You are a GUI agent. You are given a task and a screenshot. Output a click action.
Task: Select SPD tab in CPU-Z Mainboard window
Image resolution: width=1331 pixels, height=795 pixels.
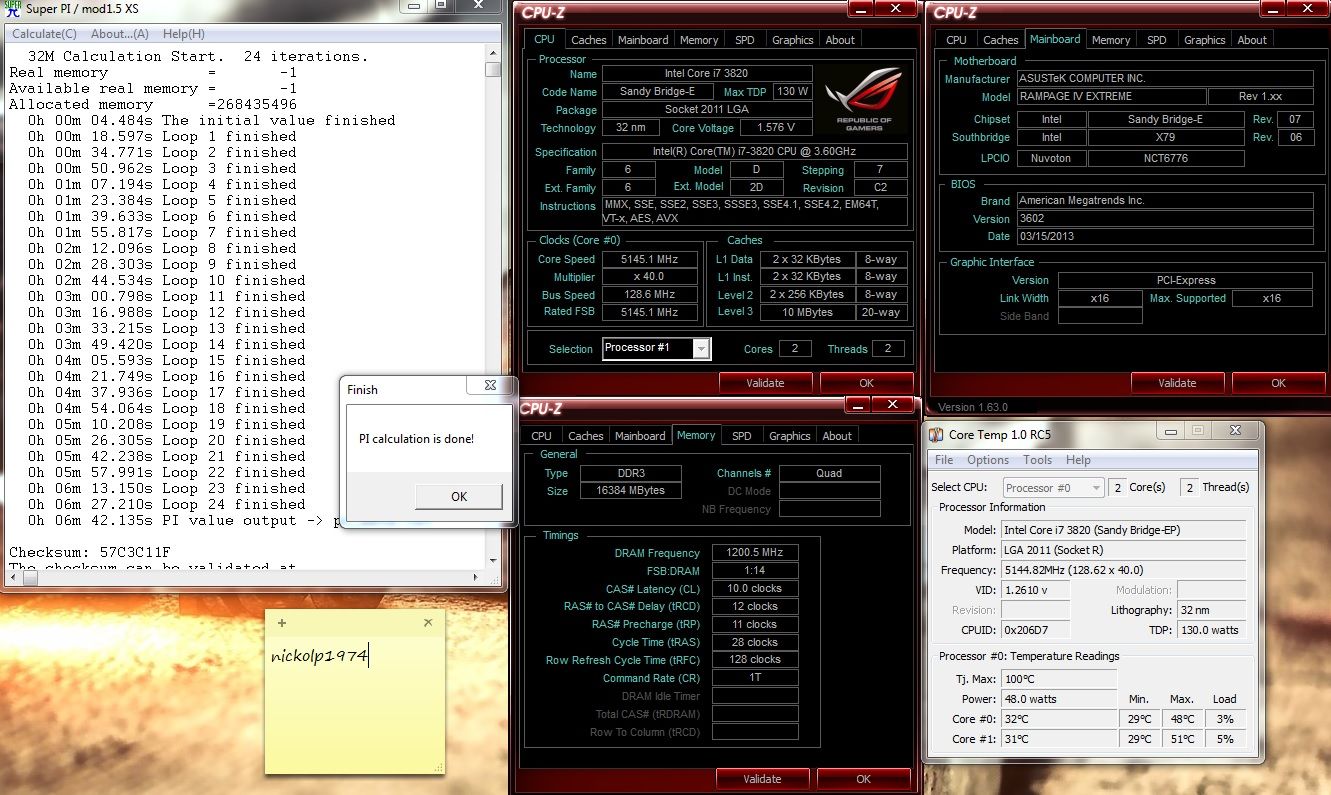click(1156, 40)
